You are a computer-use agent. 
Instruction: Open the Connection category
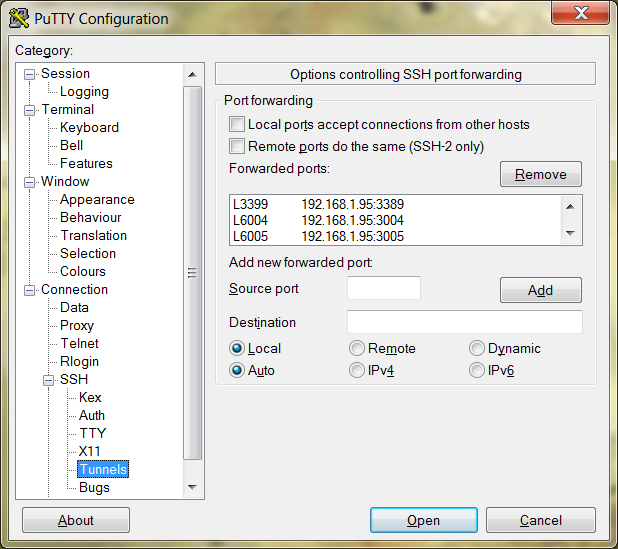tap(74, 289)
